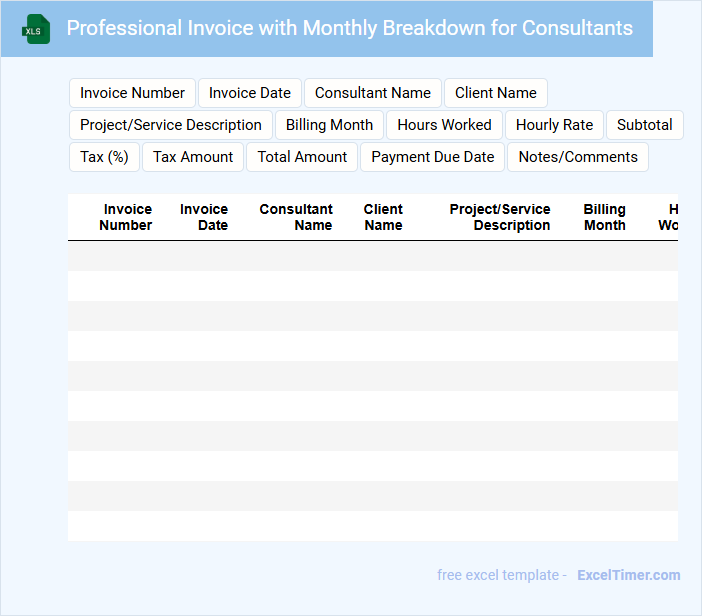This screenshot has width=702, height=616.
Task: Select the Tax (%) tag
Action: point(105,157)
